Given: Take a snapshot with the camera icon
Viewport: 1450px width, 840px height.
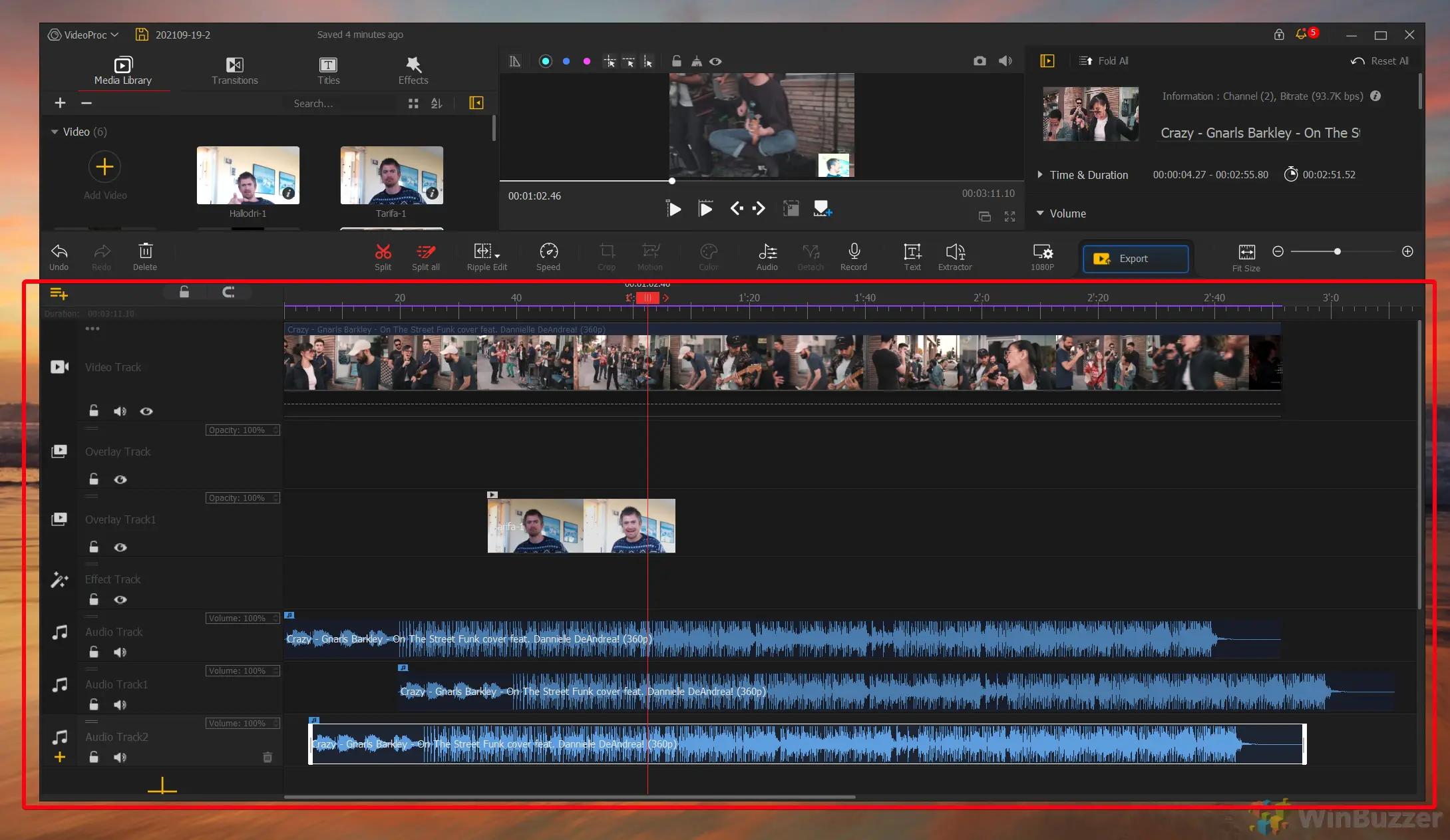Looking at the screenshot, I should pos(980,61).
